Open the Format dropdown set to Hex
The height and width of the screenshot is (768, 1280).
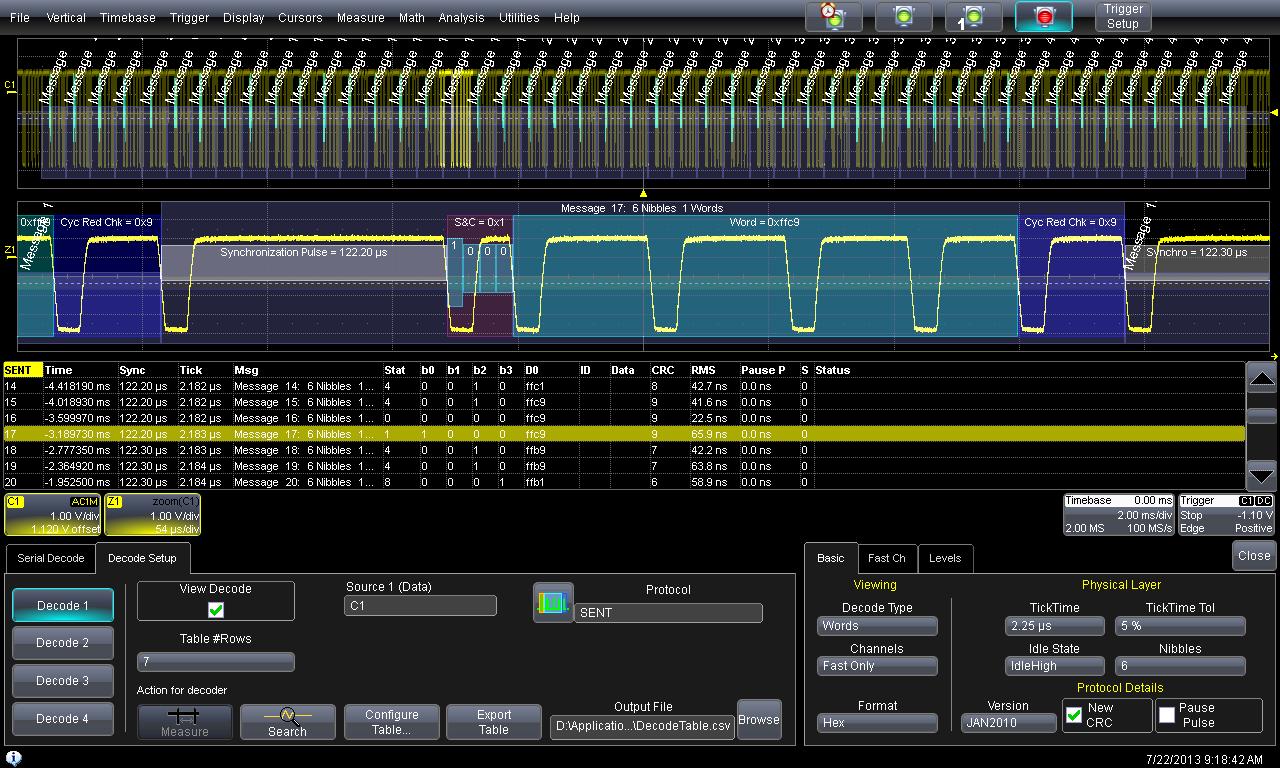click(877, 723)
